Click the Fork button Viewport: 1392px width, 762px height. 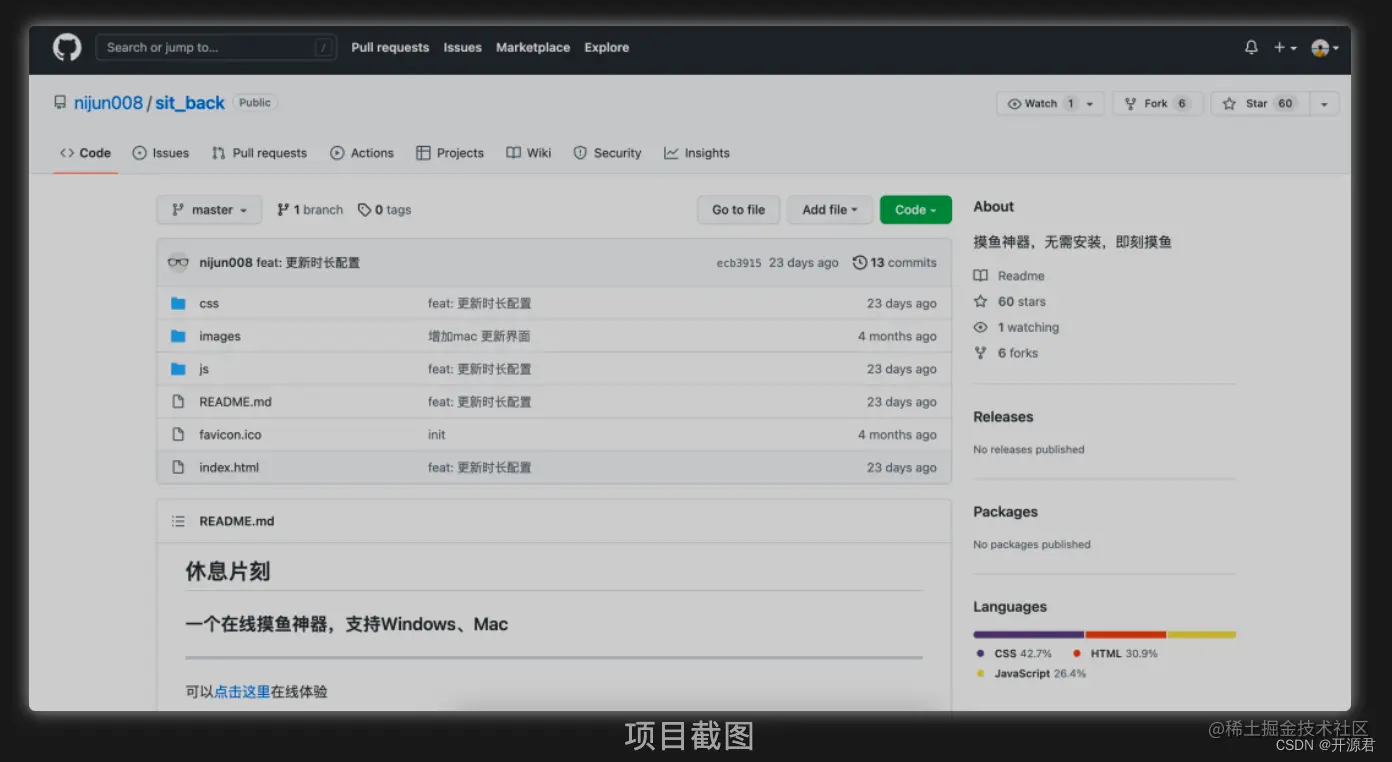(1157, 103)
